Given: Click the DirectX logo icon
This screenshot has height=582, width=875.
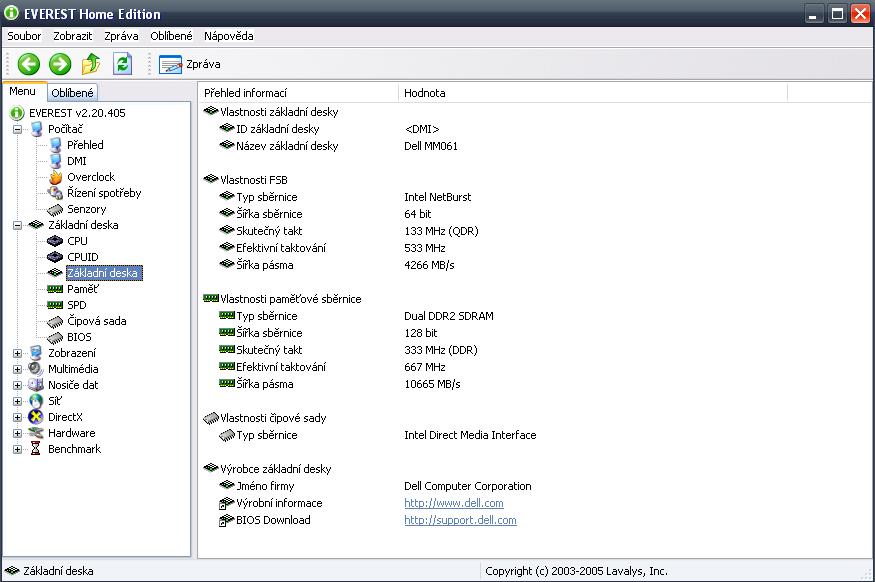Looking at the screenshot, I should point(36,417).
